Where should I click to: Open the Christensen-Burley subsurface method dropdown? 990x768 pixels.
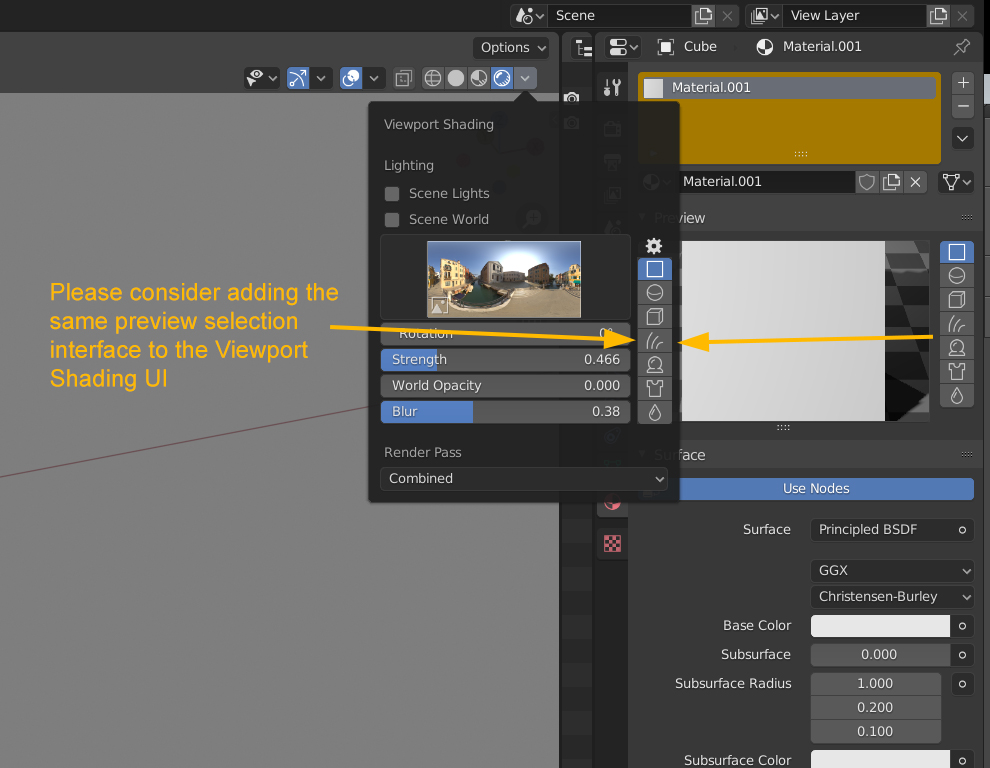pos(892,597)
